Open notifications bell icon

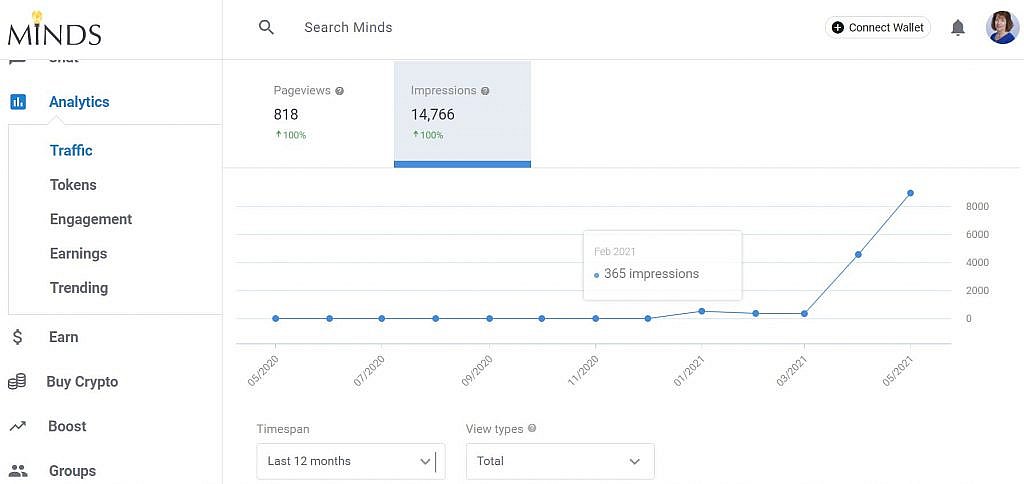(958, 27)
